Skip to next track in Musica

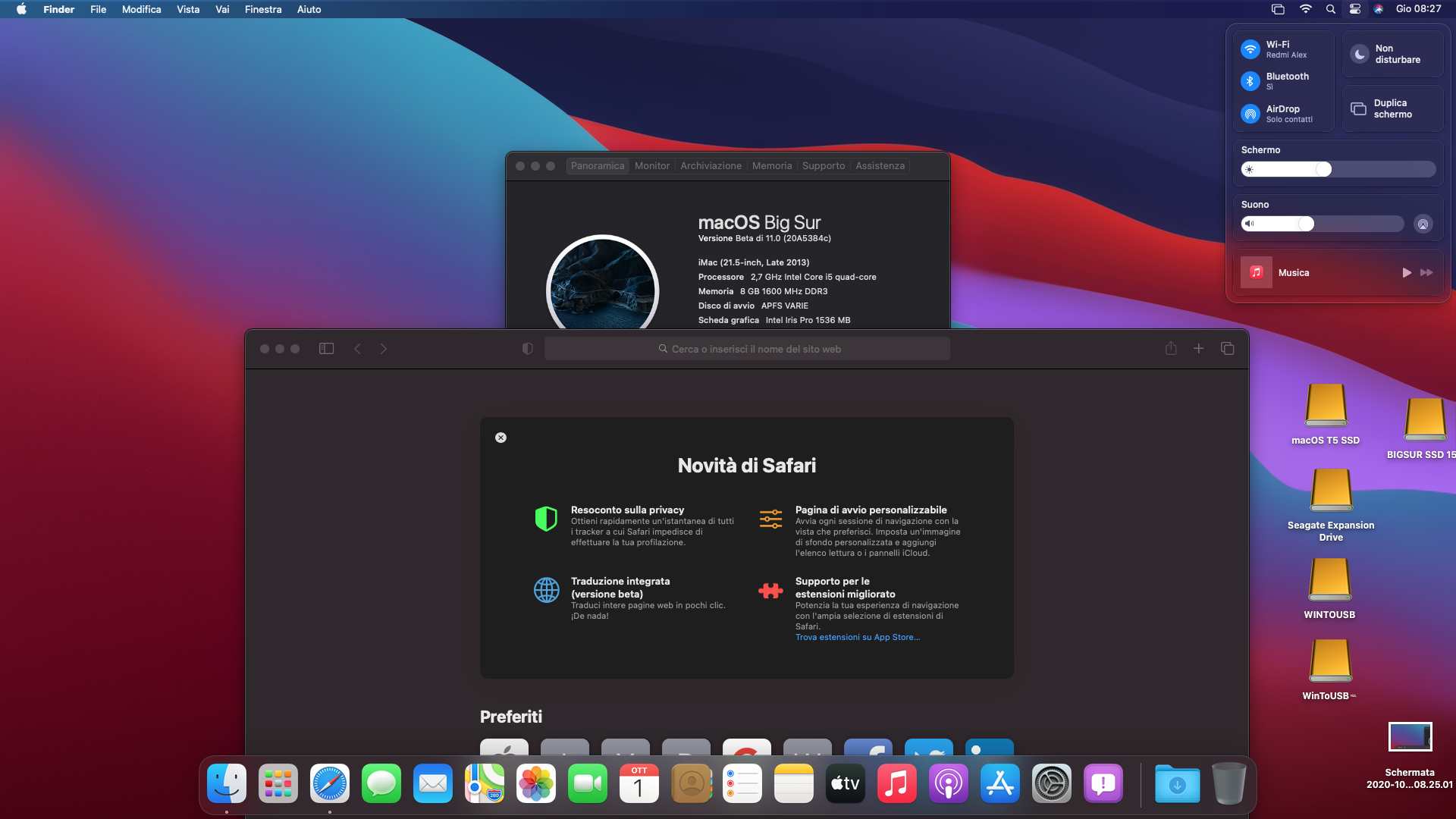tap(1426, 272)
